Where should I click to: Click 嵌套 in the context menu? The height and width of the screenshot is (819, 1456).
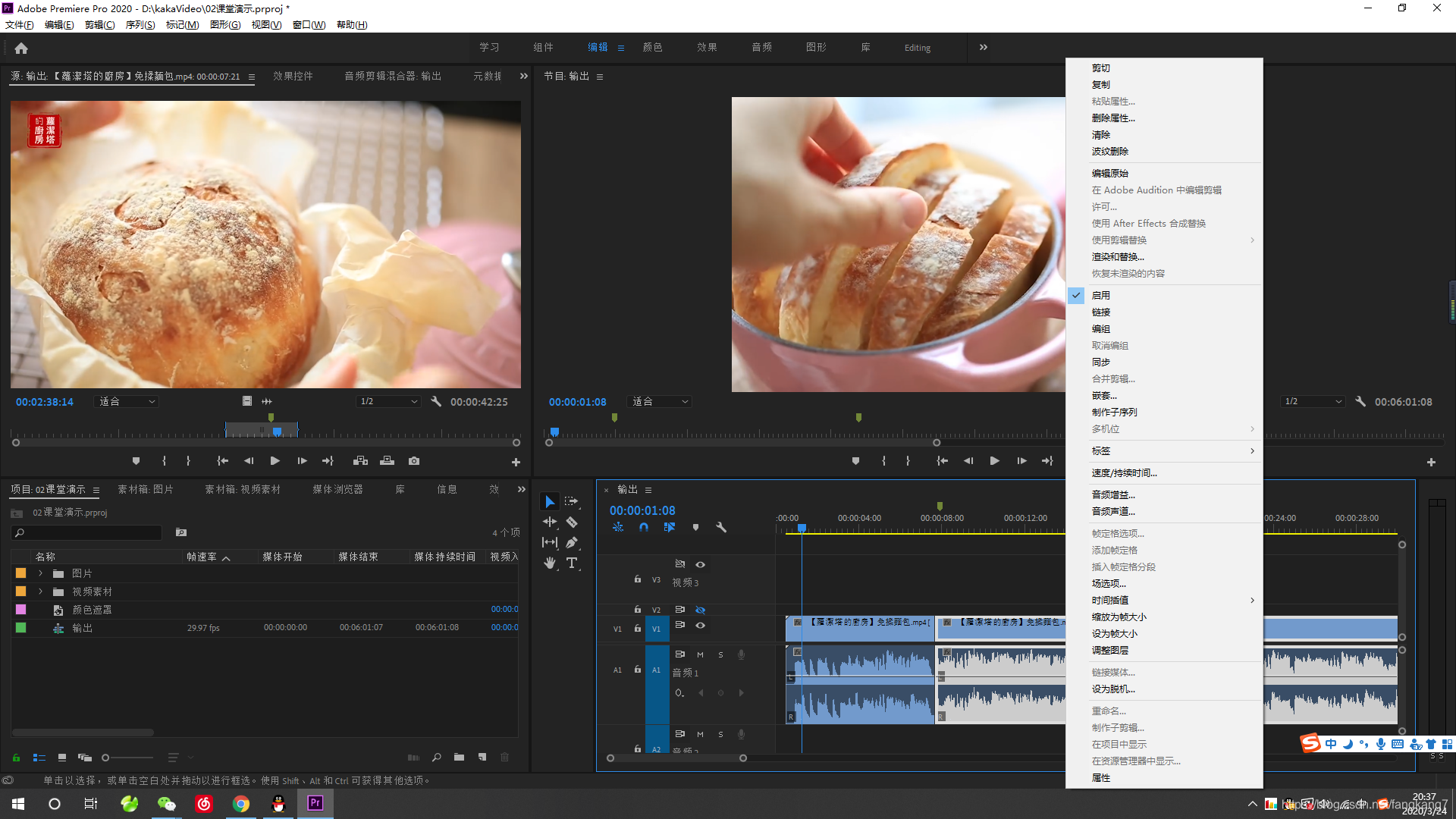1104,395
